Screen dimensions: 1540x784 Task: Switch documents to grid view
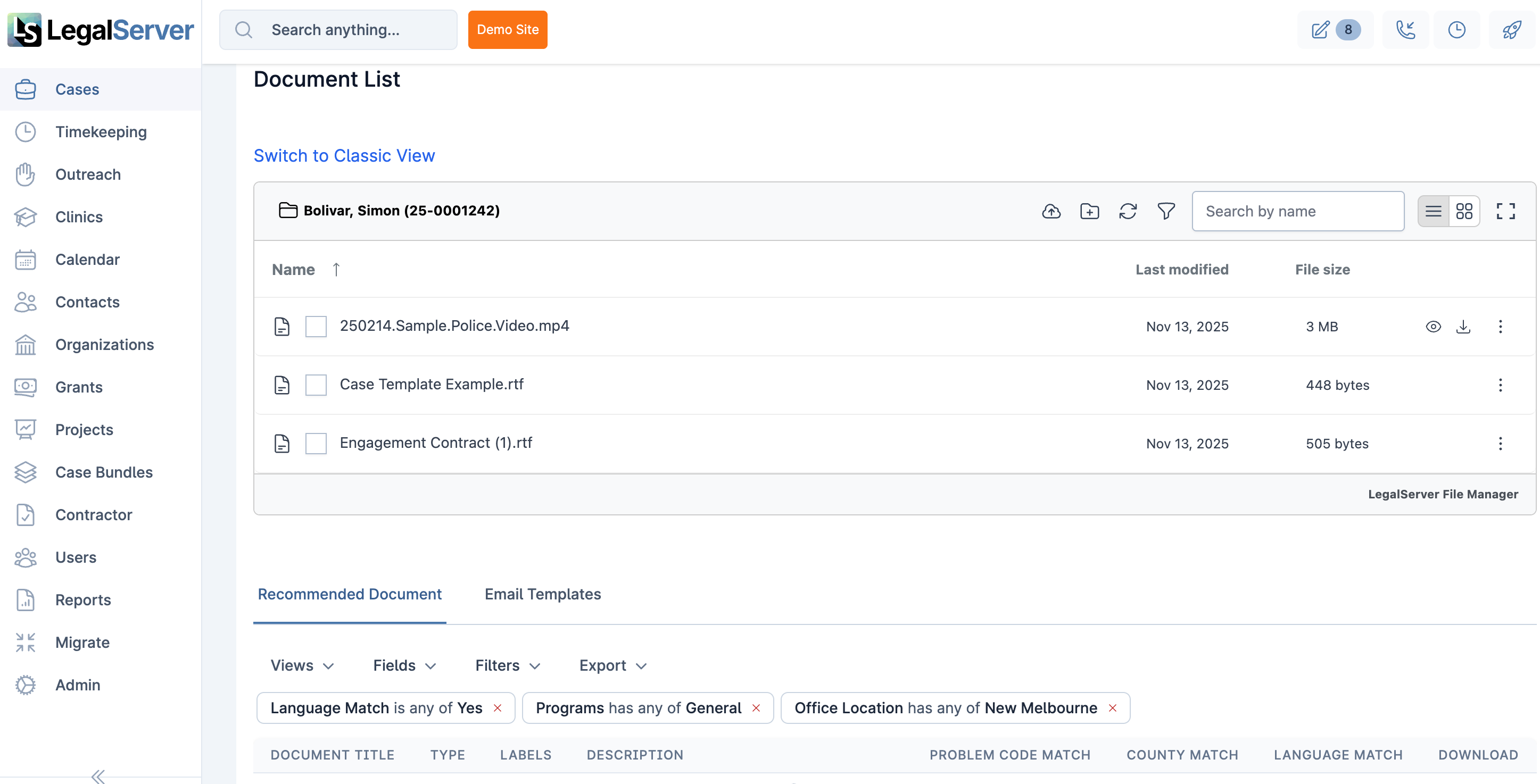pos(1464,211)
